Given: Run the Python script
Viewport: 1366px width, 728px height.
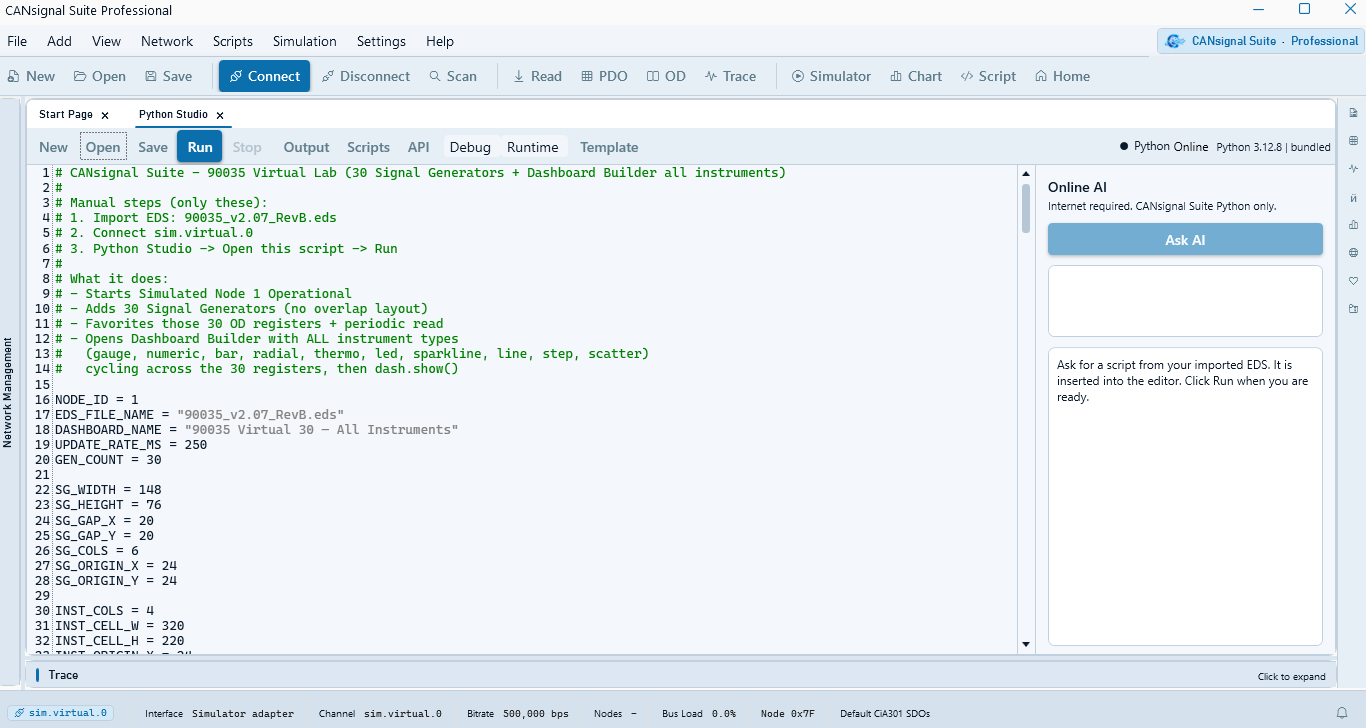Looking at the screenshot, I should 200,147.
